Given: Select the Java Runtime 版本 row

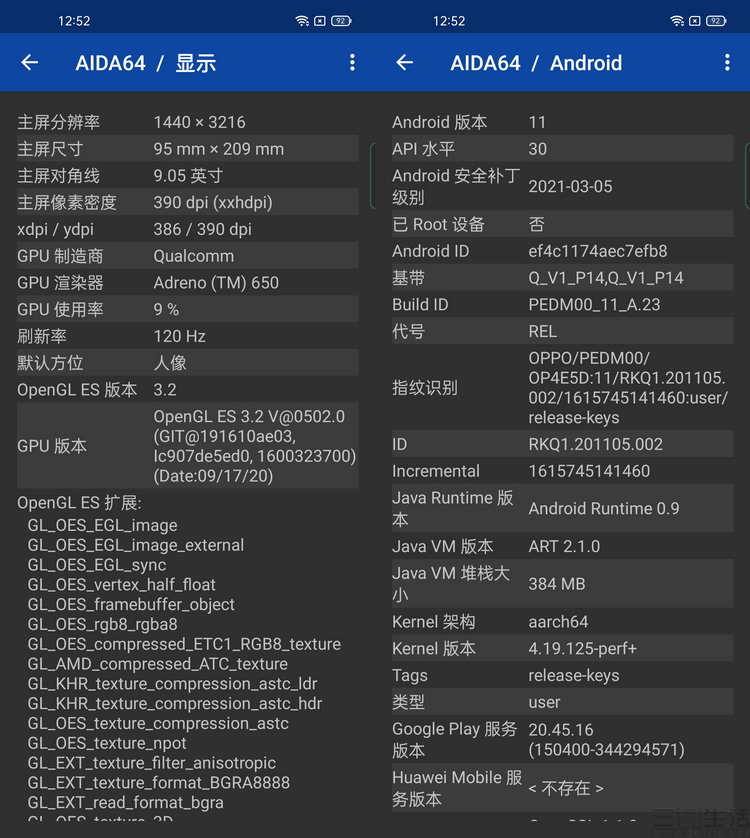Looking at the screenshot, I should (x=563, y=508).
